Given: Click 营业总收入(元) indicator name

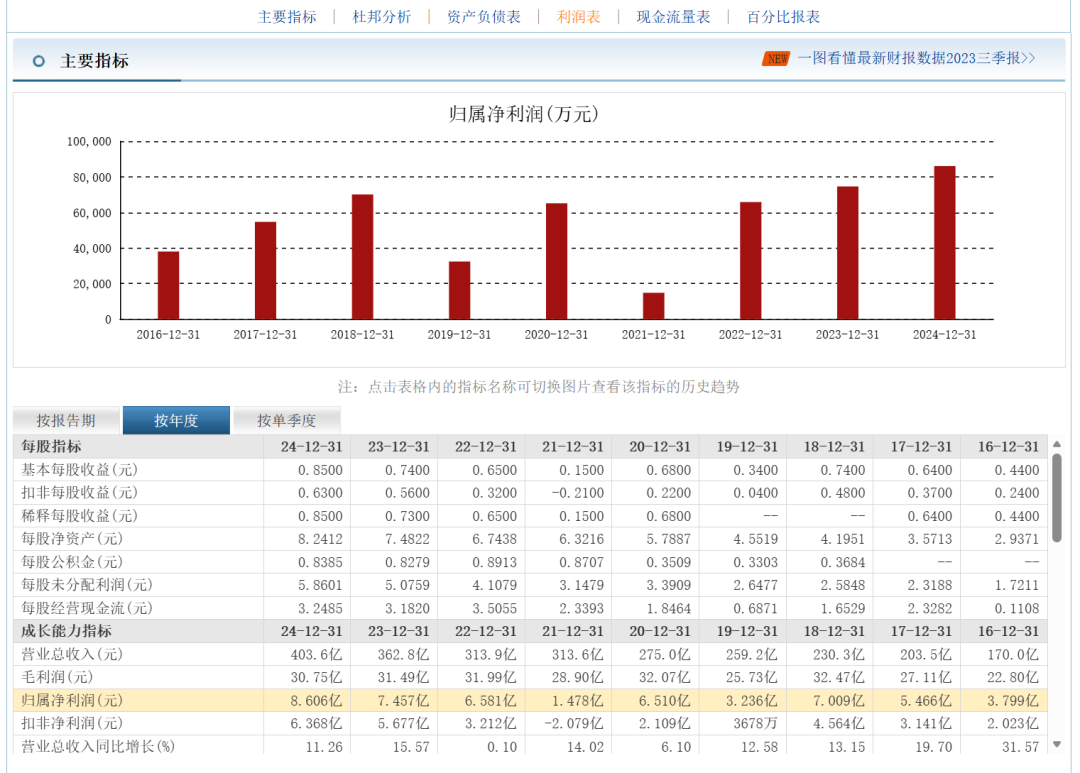Looking at the screenshot, I should [x=72, y=654].
